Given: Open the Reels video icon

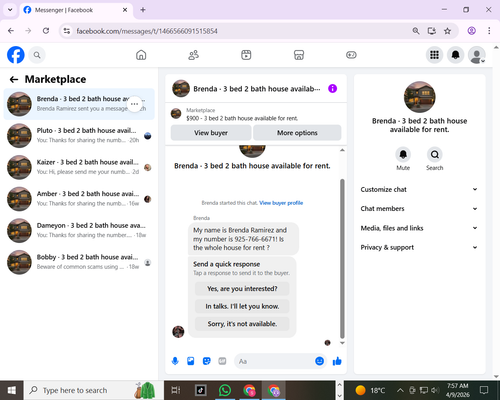Looking at the screenshot, I should pyautogui.click(x=246, y=55).
